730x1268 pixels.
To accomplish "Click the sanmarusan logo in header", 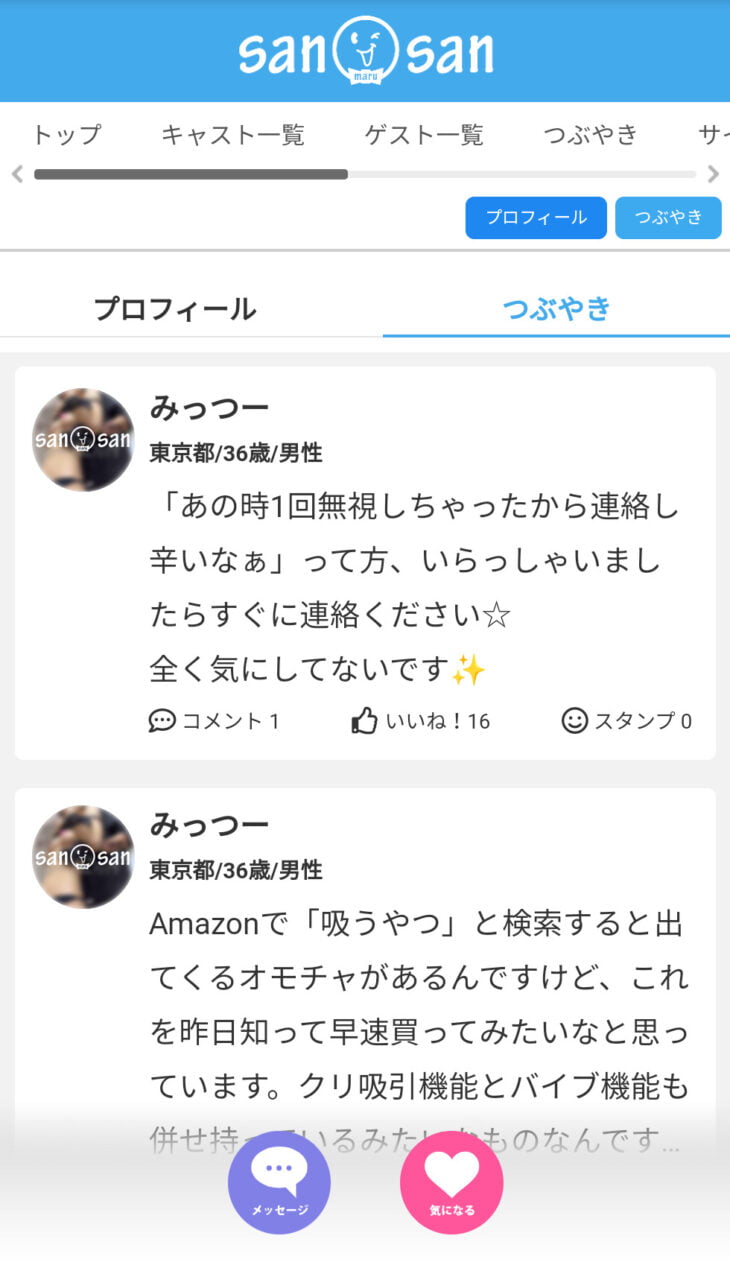I will [365, 51].
